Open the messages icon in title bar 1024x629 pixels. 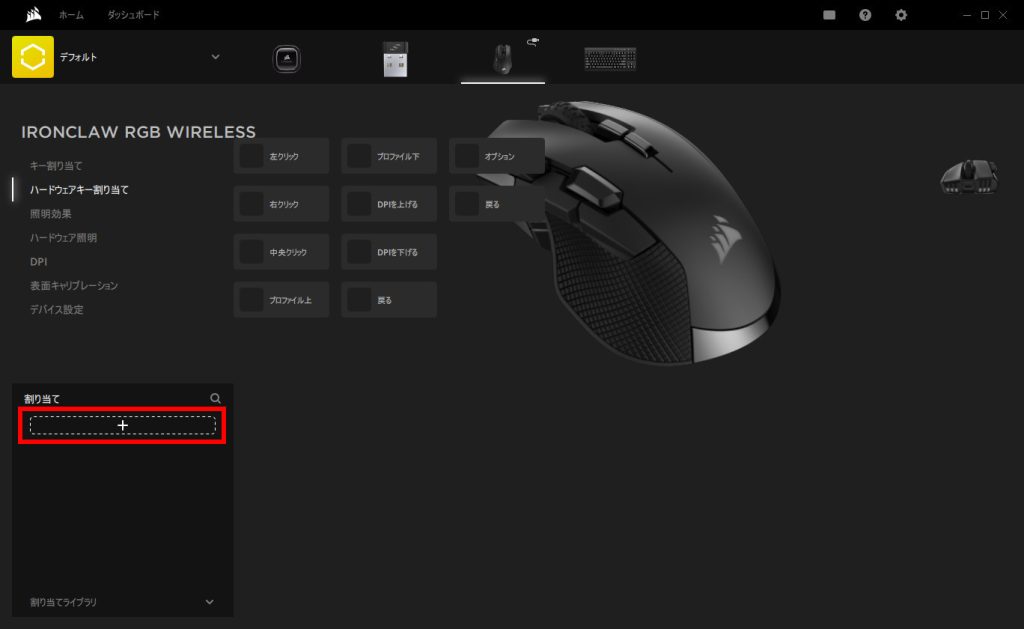point(829,15)
